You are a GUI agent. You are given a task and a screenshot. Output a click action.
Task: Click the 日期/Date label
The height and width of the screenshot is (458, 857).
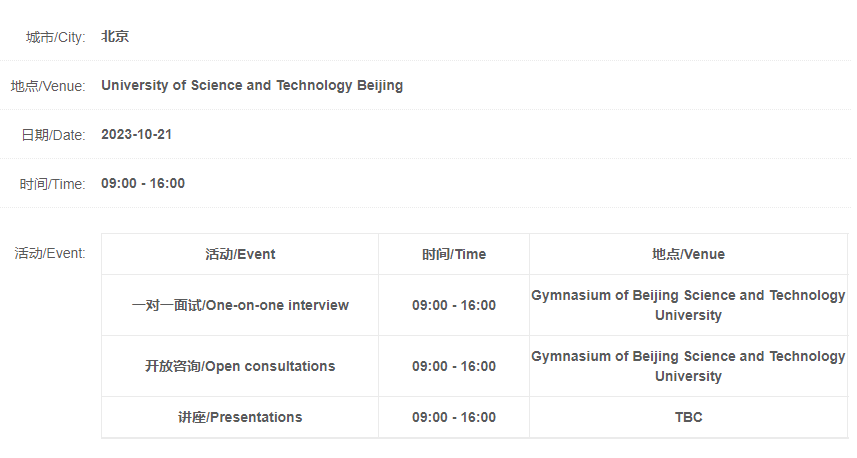(53, 135)
